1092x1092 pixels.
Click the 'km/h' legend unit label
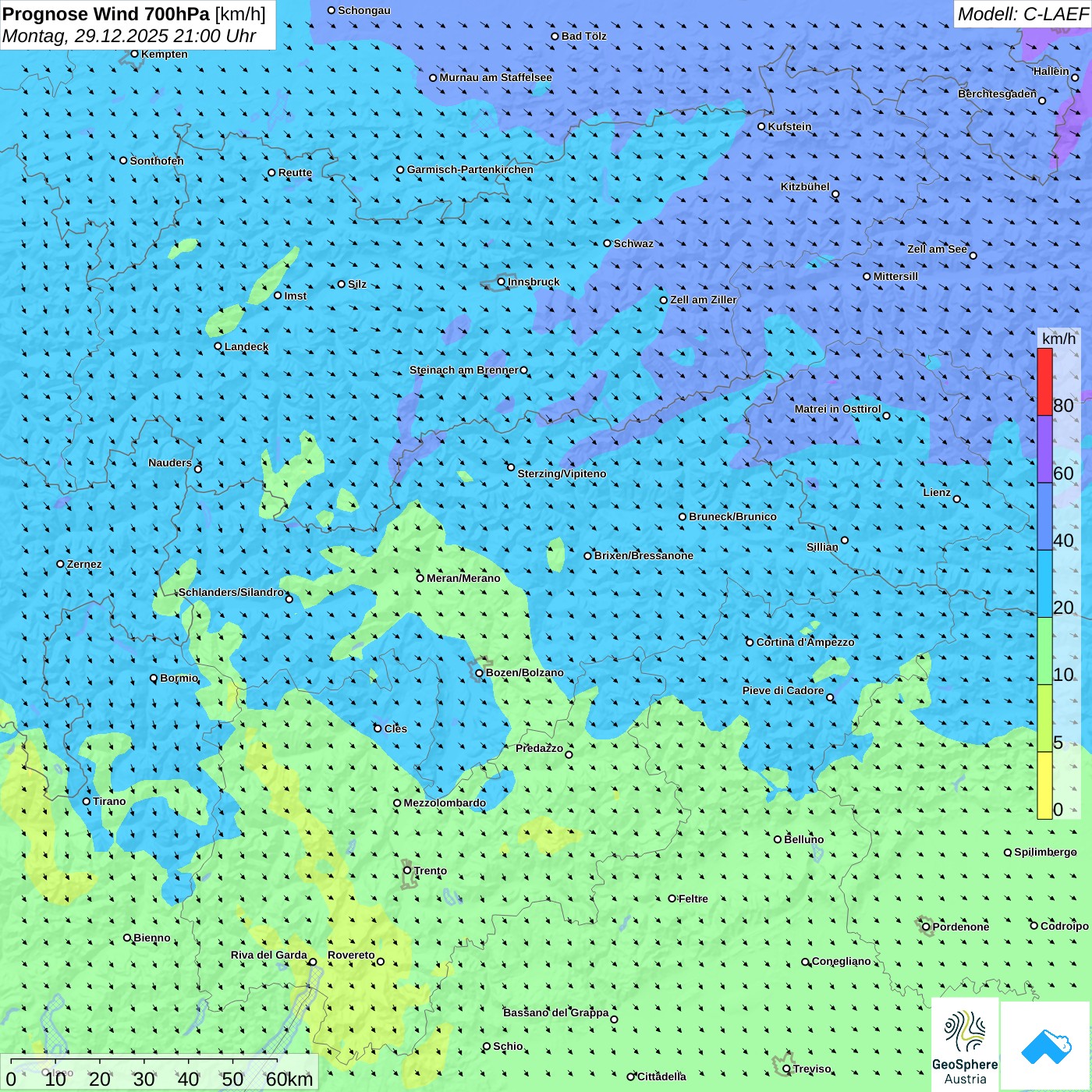(1058, 339)
